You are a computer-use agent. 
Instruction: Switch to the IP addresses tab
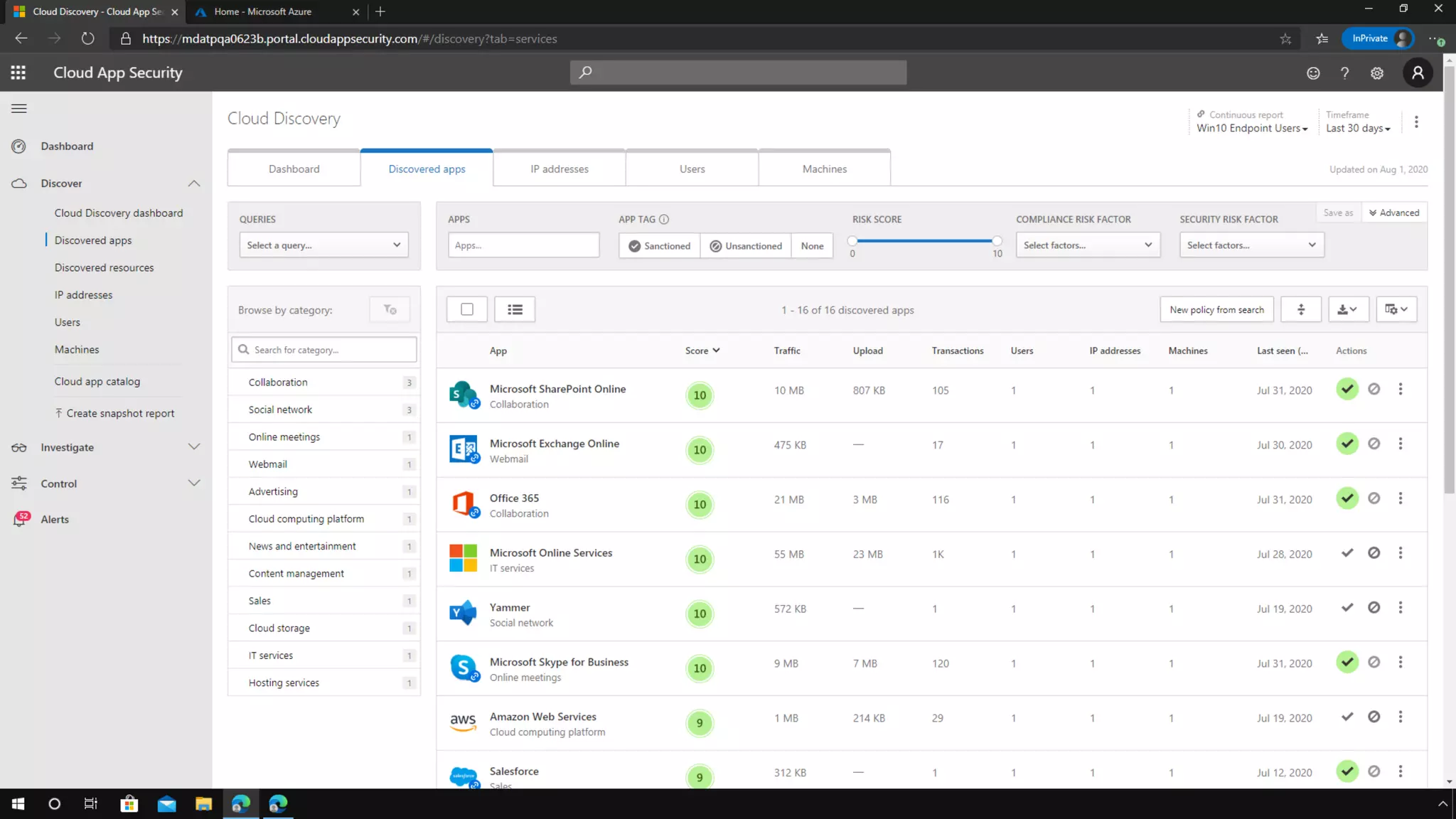pos(559,169)
